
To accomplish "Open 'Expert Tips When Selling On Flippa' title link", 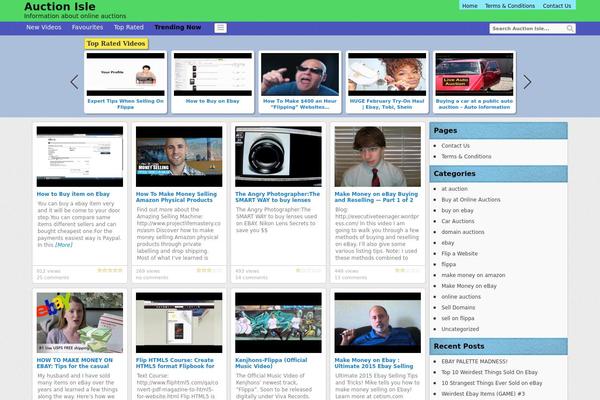I will point(126,104).
